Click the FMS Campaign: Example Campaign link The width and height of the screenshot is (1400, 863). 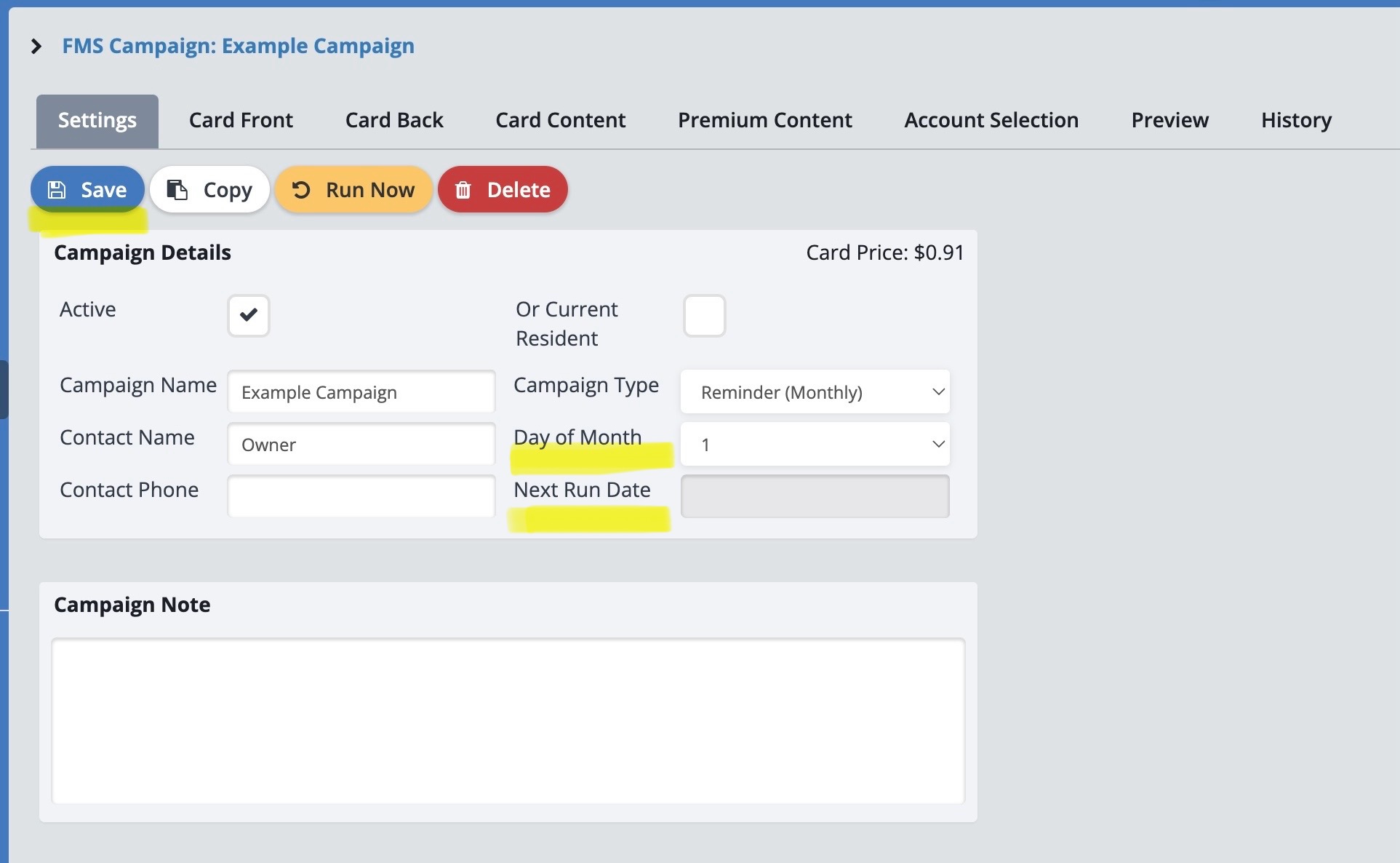coord(238,46)
